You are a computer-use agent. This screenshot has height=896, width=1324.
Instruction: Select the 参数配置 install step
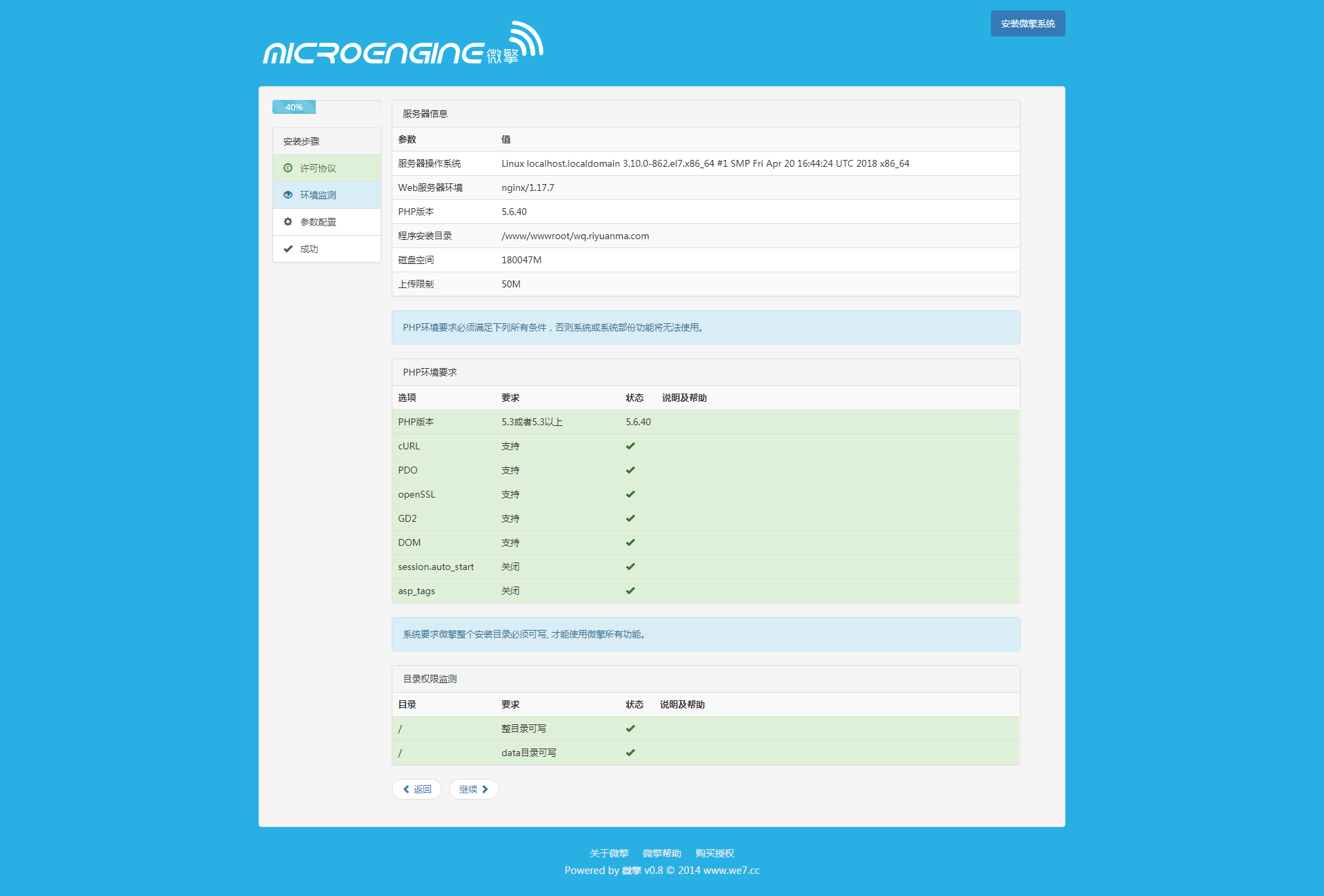[318, 222]
